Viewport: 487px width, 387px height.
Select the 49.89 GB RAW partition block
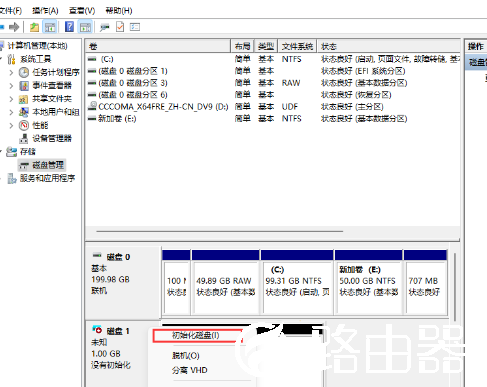[x=226, y=282]
